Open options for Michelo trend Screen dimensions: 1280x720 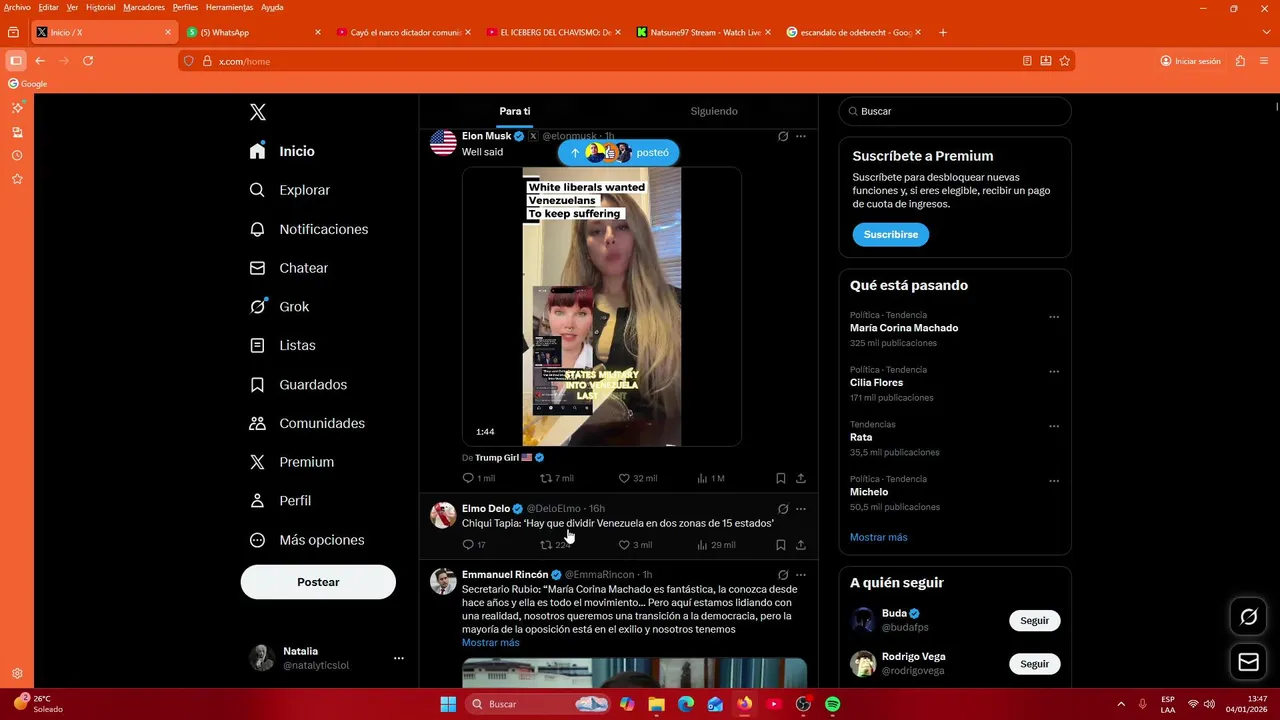pos(1054,481)
